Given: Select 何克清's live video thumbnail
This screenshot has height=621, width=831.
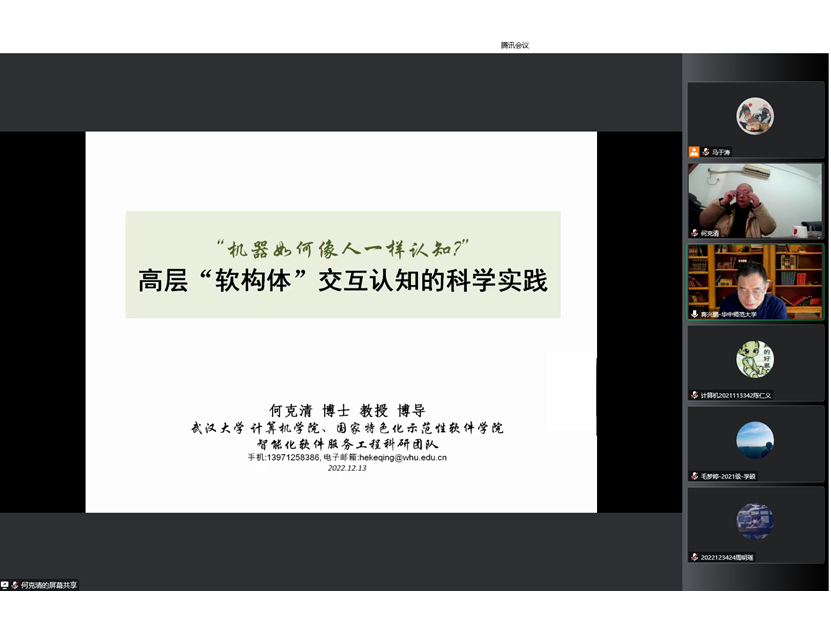Looking at the screenshot, I should coord(755,198).
